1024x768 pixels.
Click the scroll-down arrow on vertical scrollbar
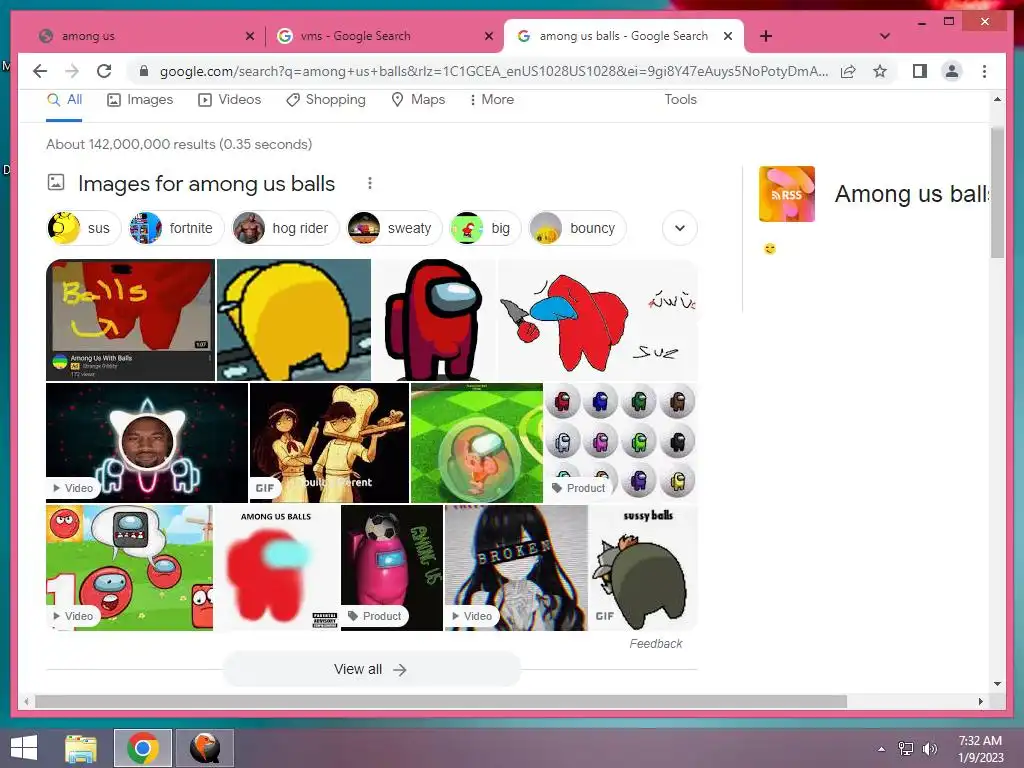(997, 684)
